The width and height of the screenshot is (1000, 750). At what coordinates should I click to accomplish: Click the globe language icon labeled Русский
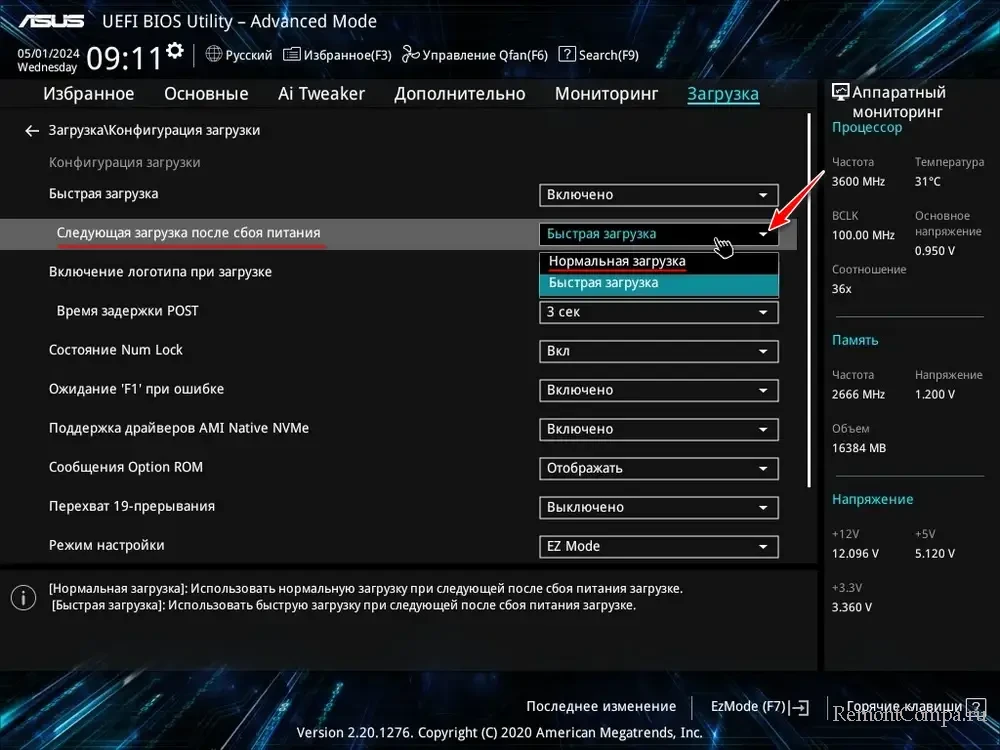[x=214, y=55]
